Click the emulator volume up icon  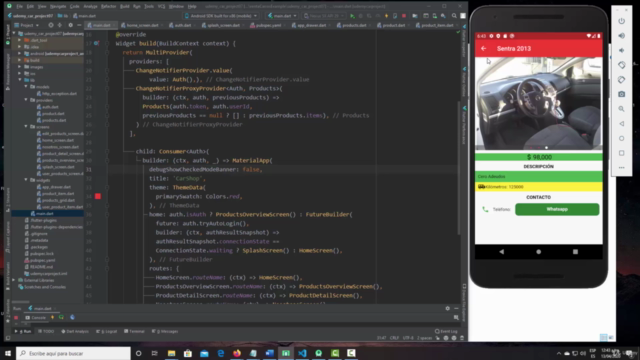click(621, 36)
